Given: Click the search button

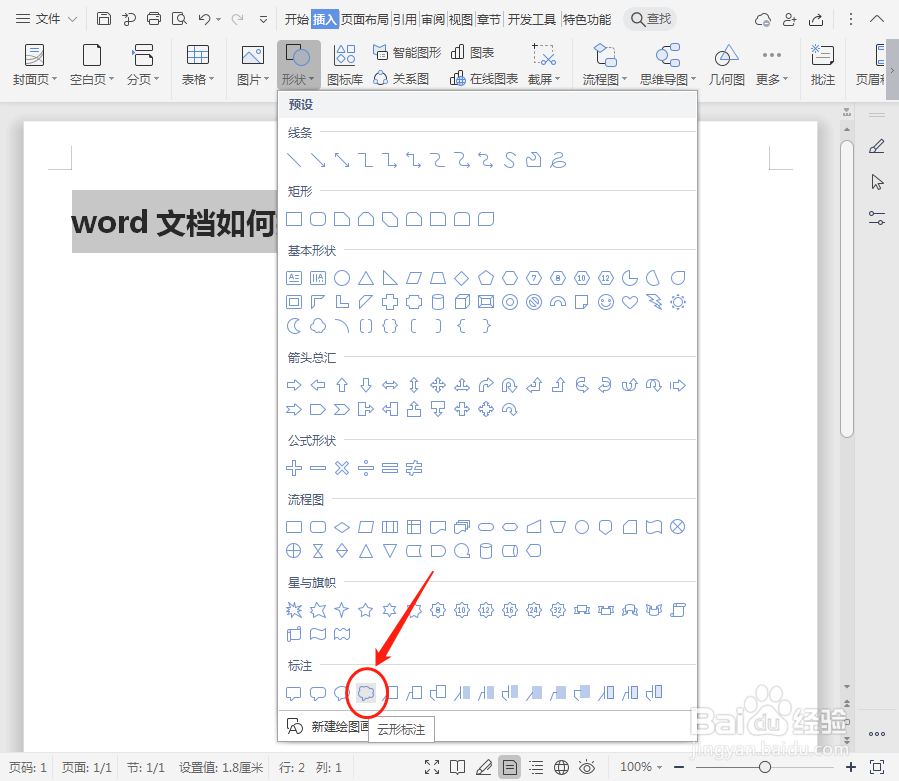Looking at the screenshot, I should (x=650, y=19).
